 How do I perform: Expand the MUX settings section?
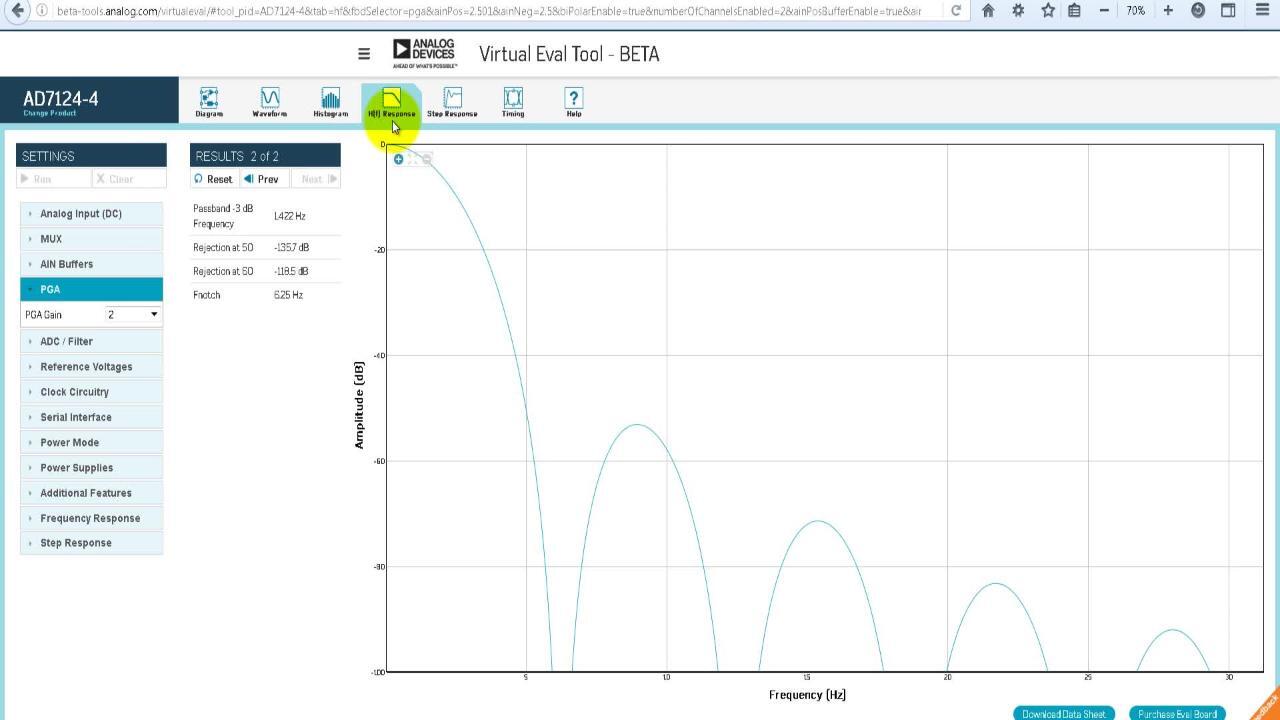pyautogui.click(x=91, y=239)
